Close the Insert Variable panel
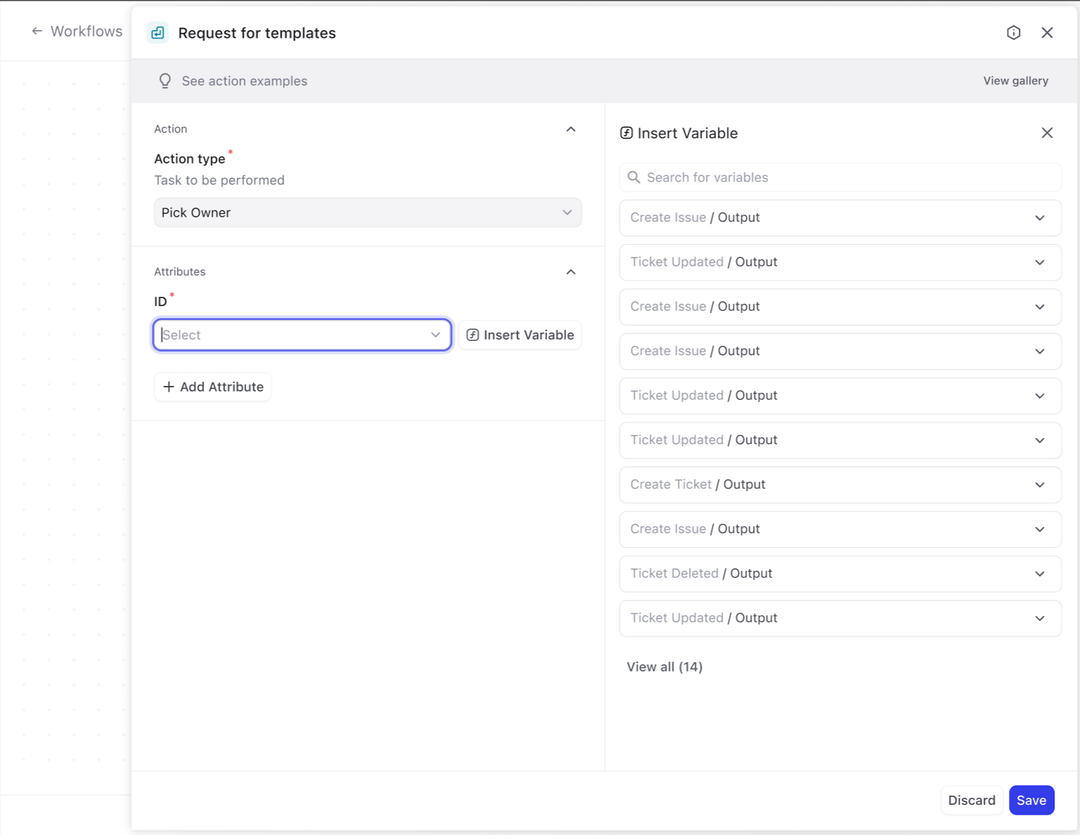Screen dimensions: 1080x835 coord(1047,133)
